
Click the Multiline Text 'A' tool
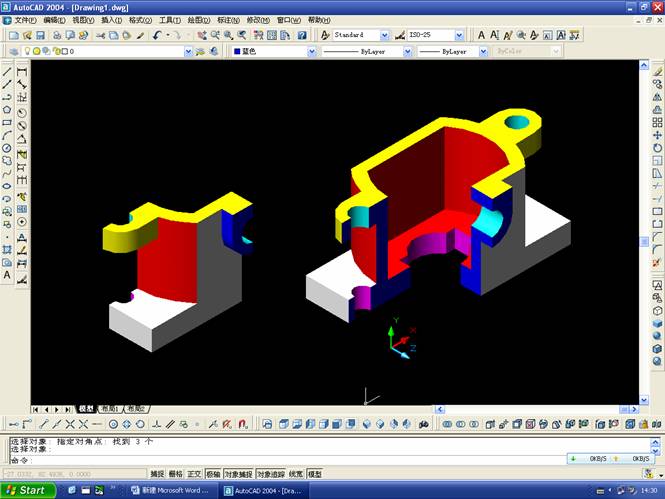tap(7, 274)
